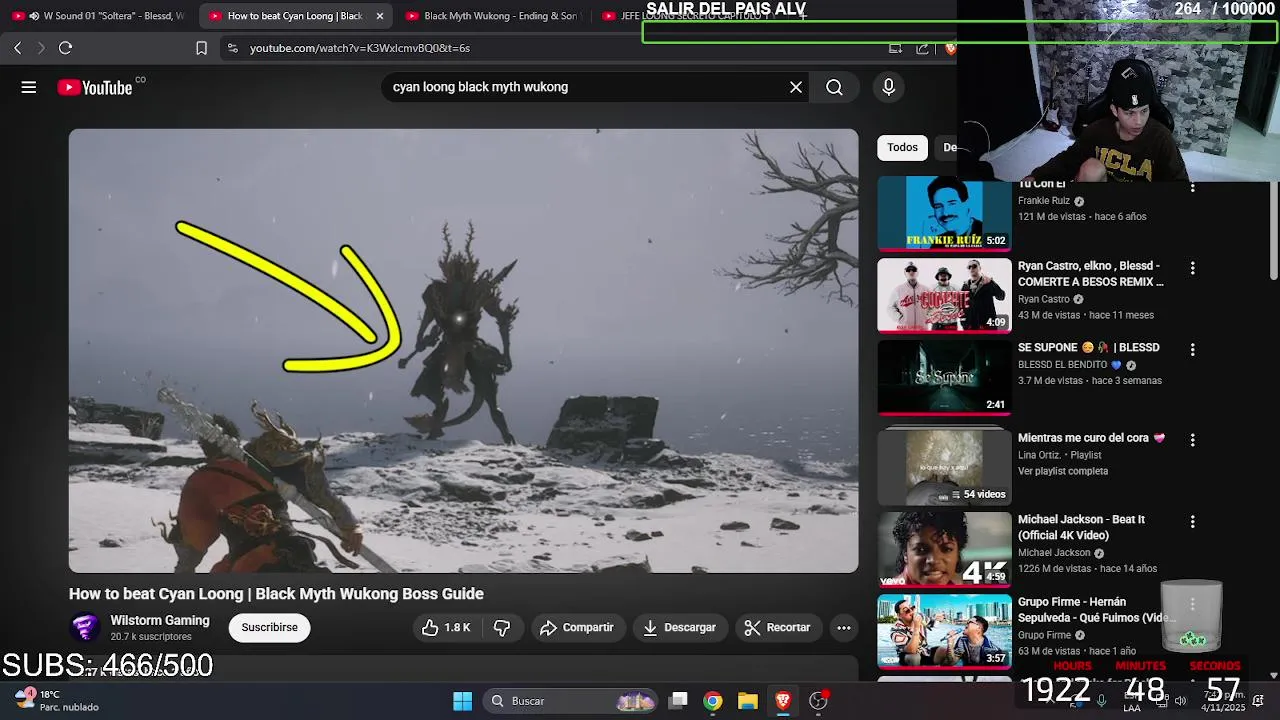
Task: Open the weather widget showing 18°C
Action: [x=57, y=700]
